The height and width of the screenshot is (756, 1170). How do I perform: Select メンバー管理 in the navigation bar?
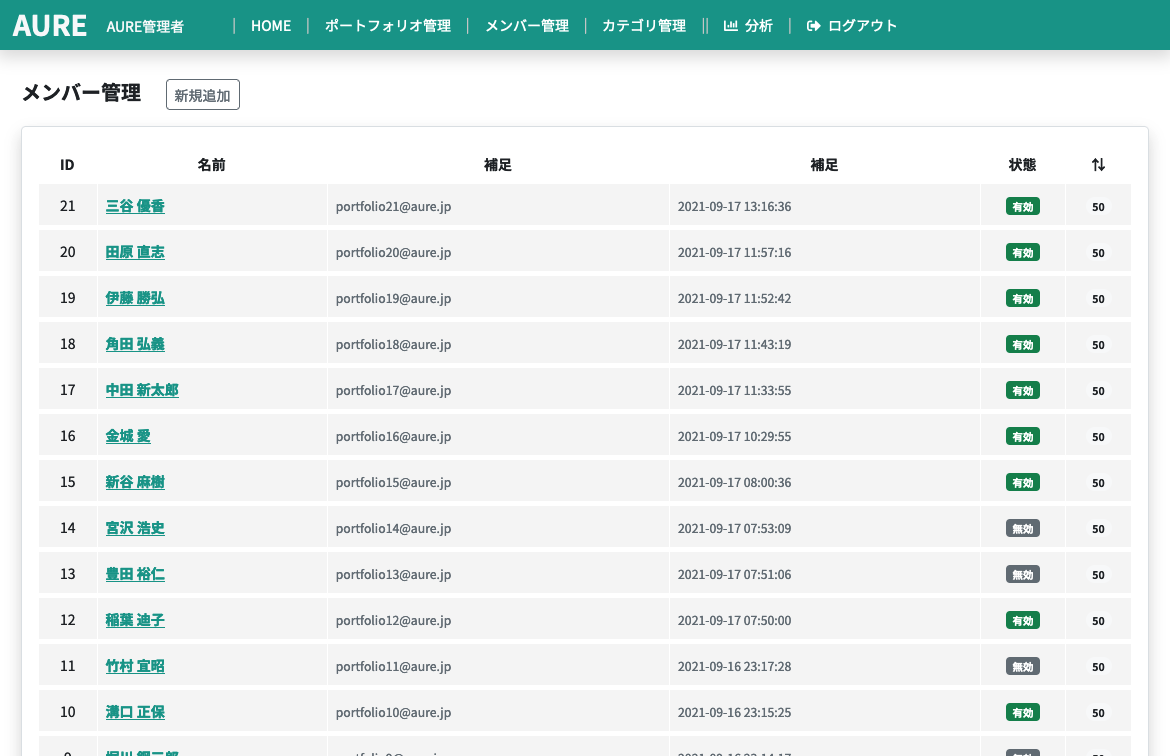pos(527,26)
